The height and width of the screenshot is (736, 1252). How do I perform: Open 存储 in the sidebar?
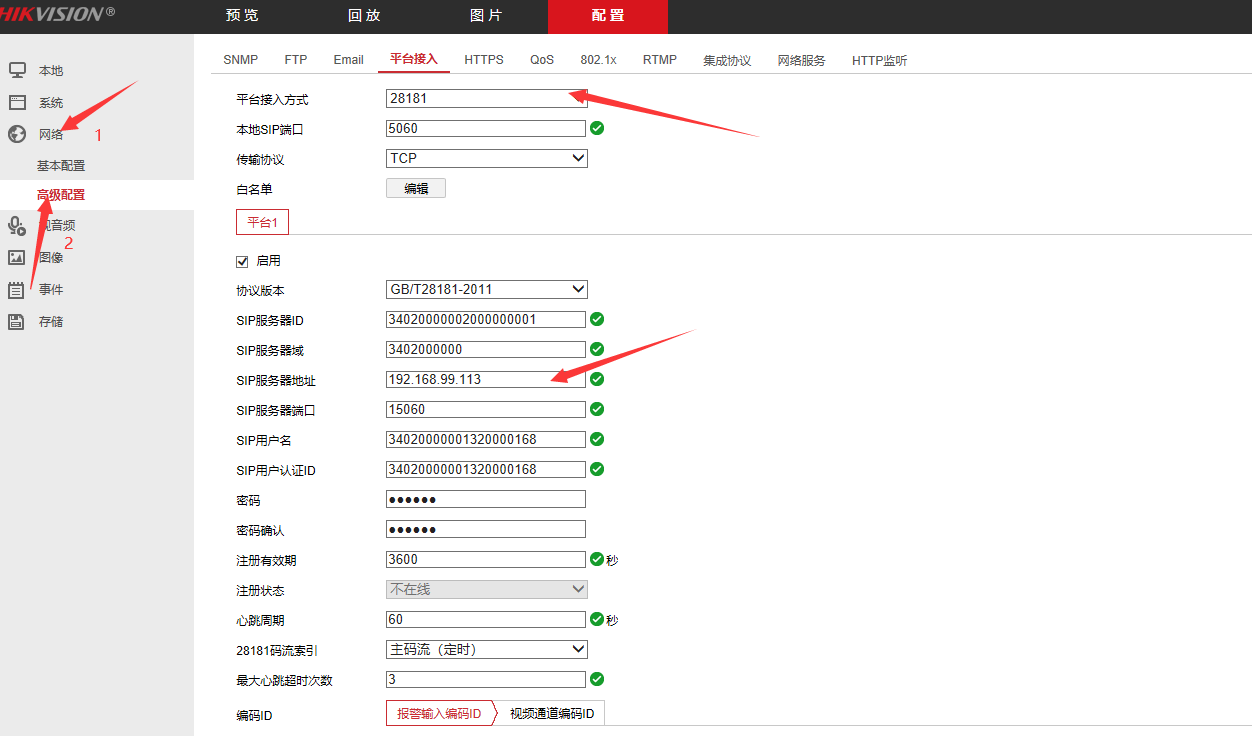point(51,322)
